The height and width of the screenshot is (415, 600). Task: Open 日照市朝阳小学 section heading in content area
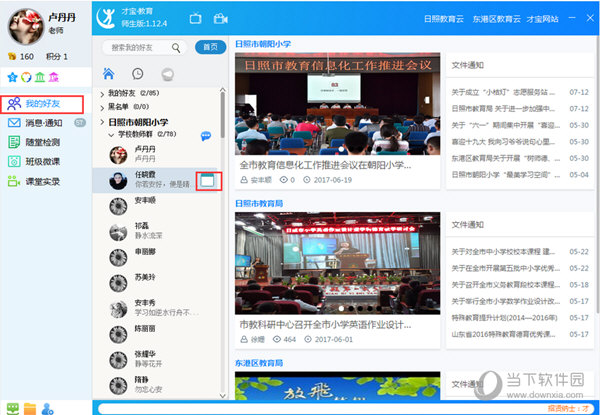[x=263, y=44]
